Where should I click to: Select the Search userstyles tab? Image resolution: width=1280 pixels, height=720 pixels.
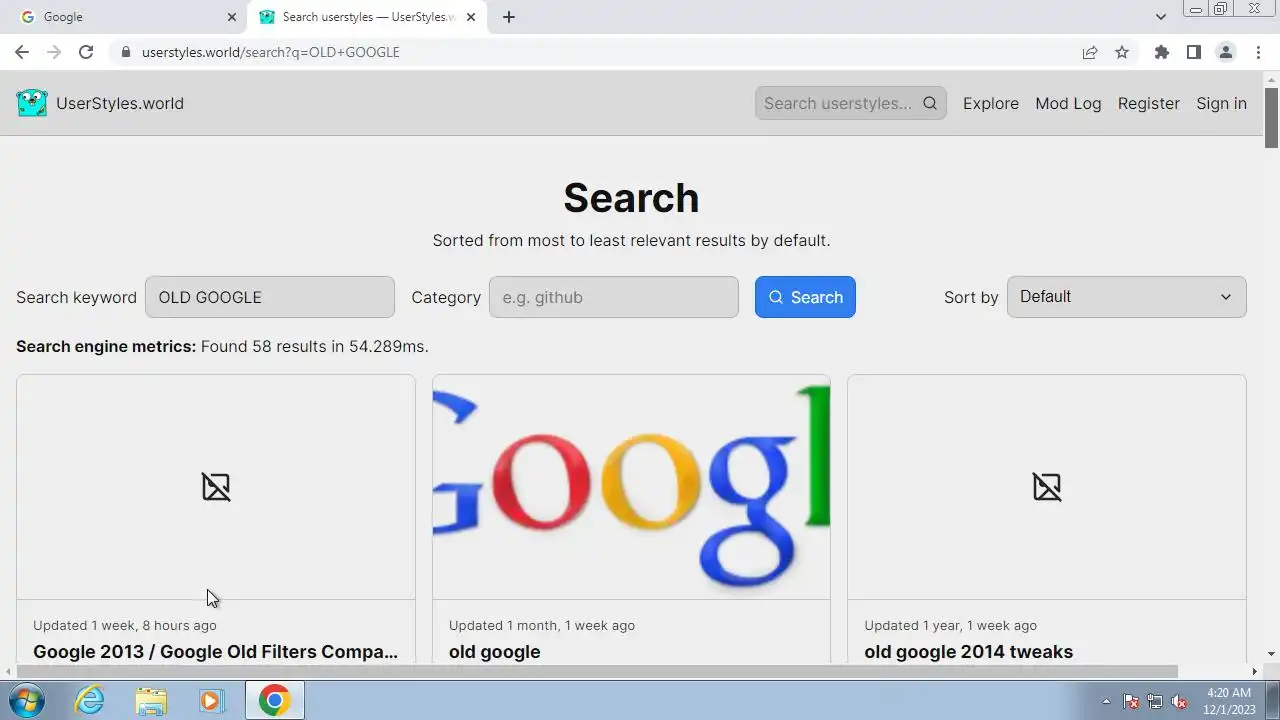coord(368,17)
